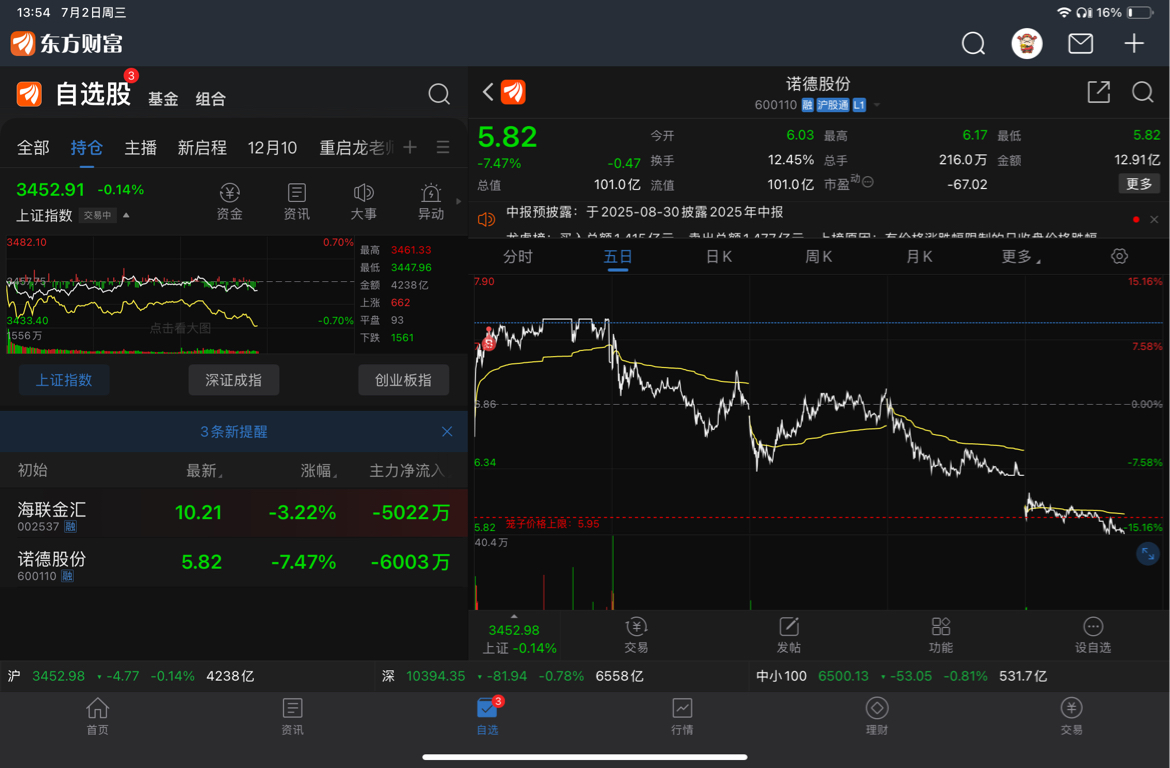Open 资金 capital flow icon
This screenshot has width=1170, height=768.
click(230, 202)
